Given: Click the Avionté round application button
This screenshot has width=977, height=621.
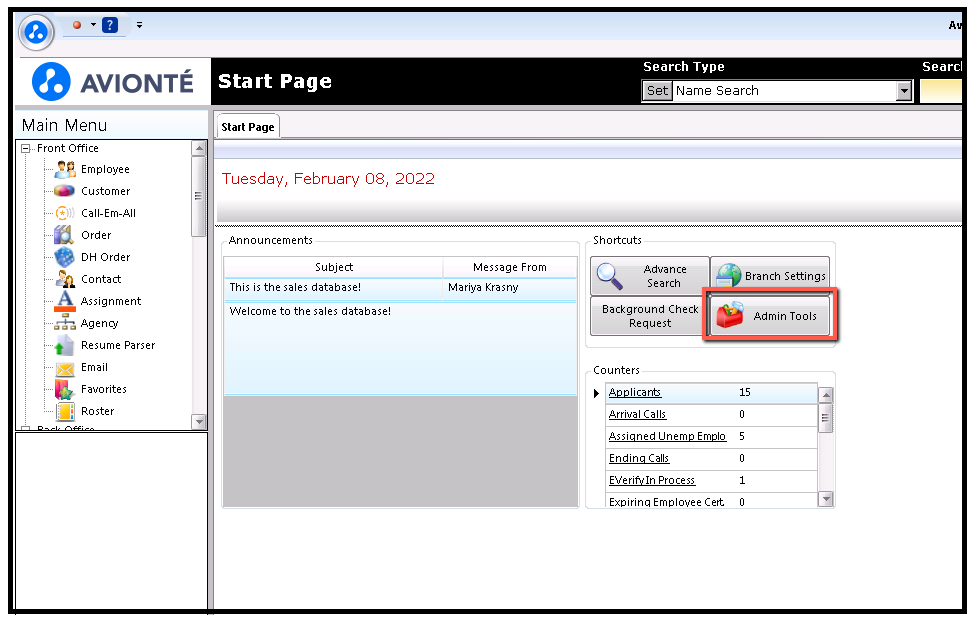Looking at the screenshot, I should coord(36,32).
